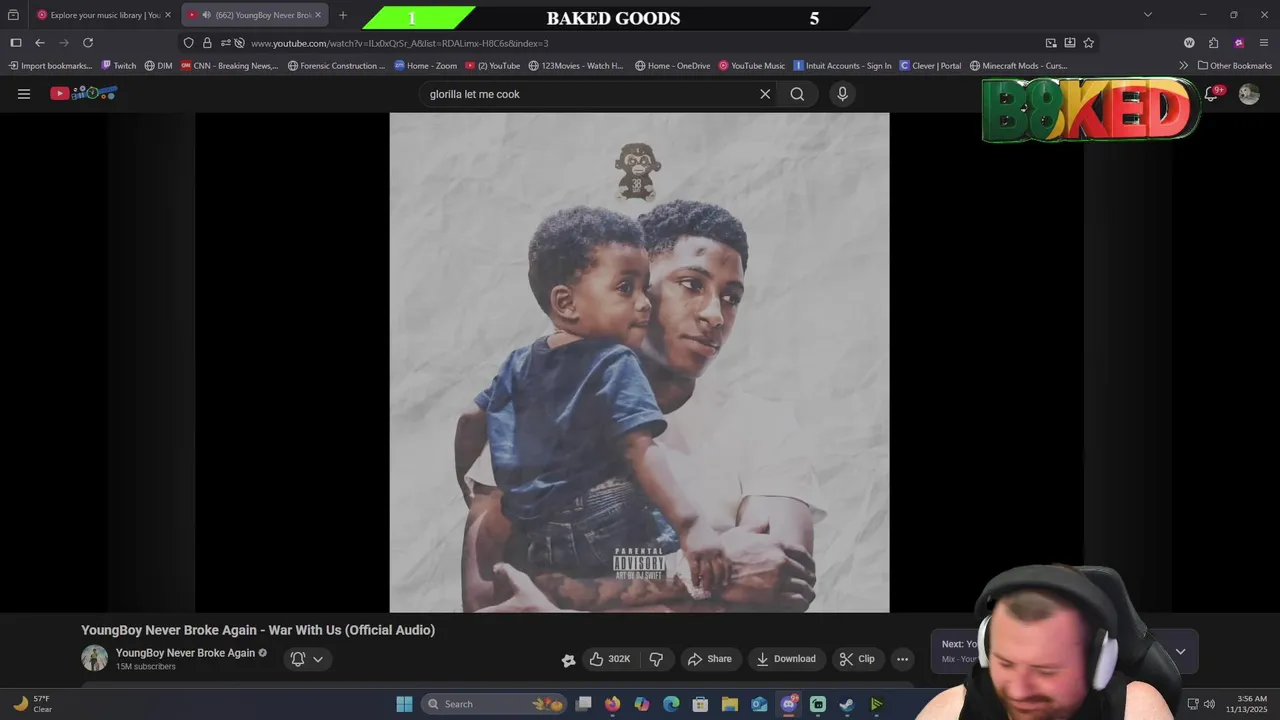
Task: Open the CNN Breaking News bookmark
Action: [229, 66]
